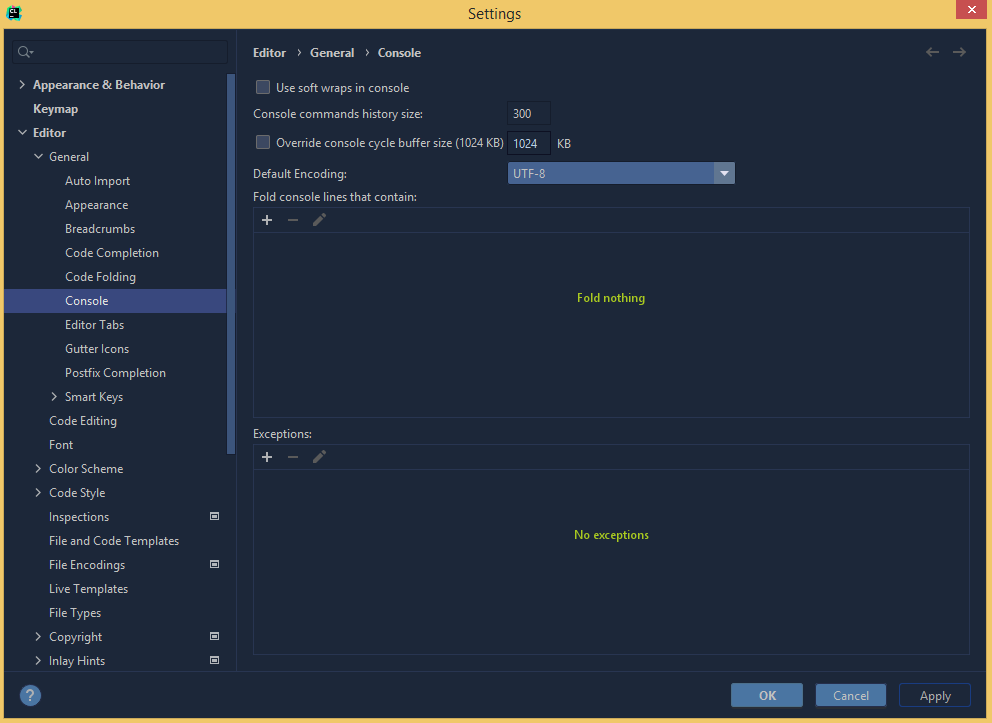The image size is (992, 723).
Task: Close the Settings dialog window
Action: click(971, 9)
